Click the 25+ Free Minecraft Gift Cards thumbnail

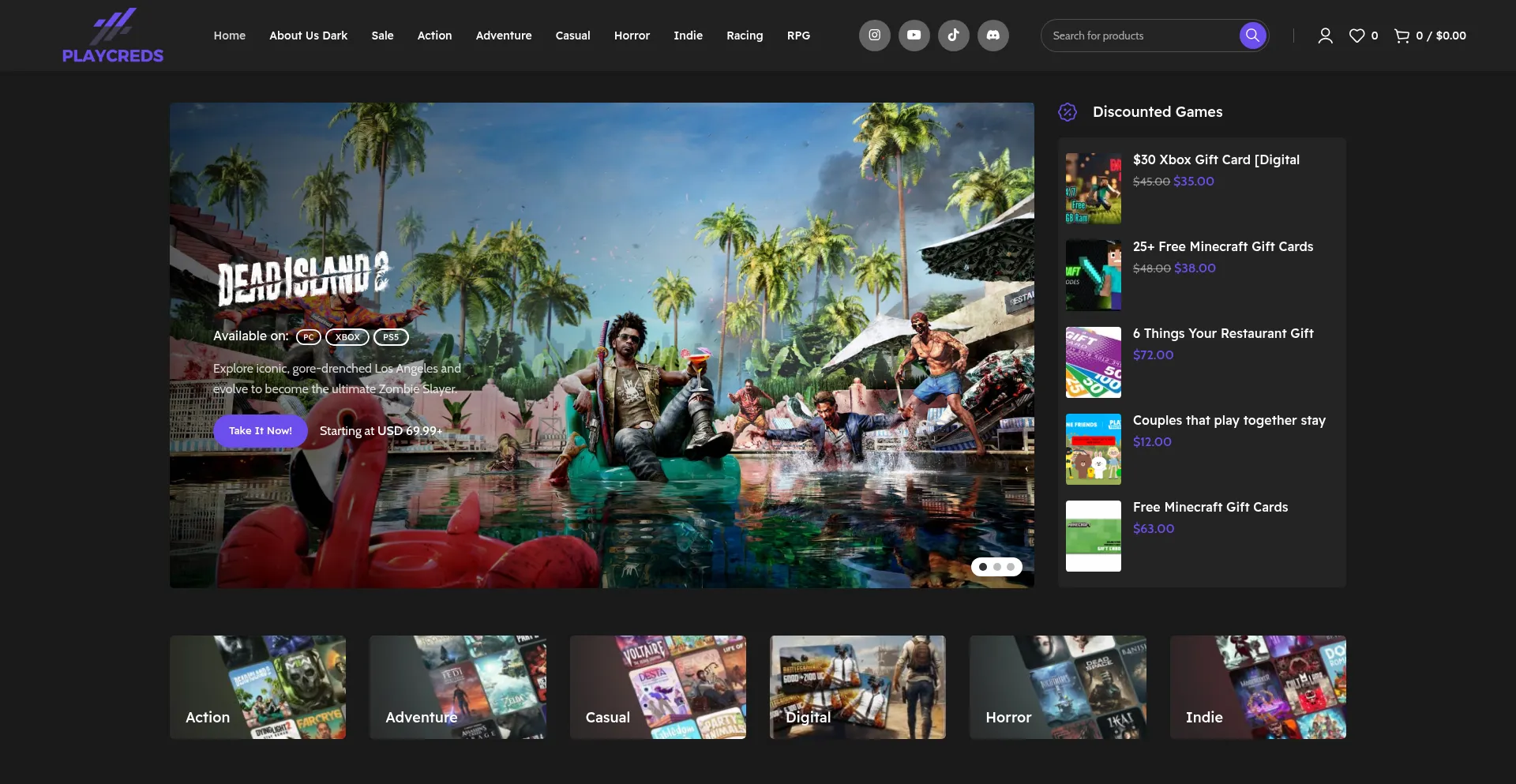click(1094, 276)
